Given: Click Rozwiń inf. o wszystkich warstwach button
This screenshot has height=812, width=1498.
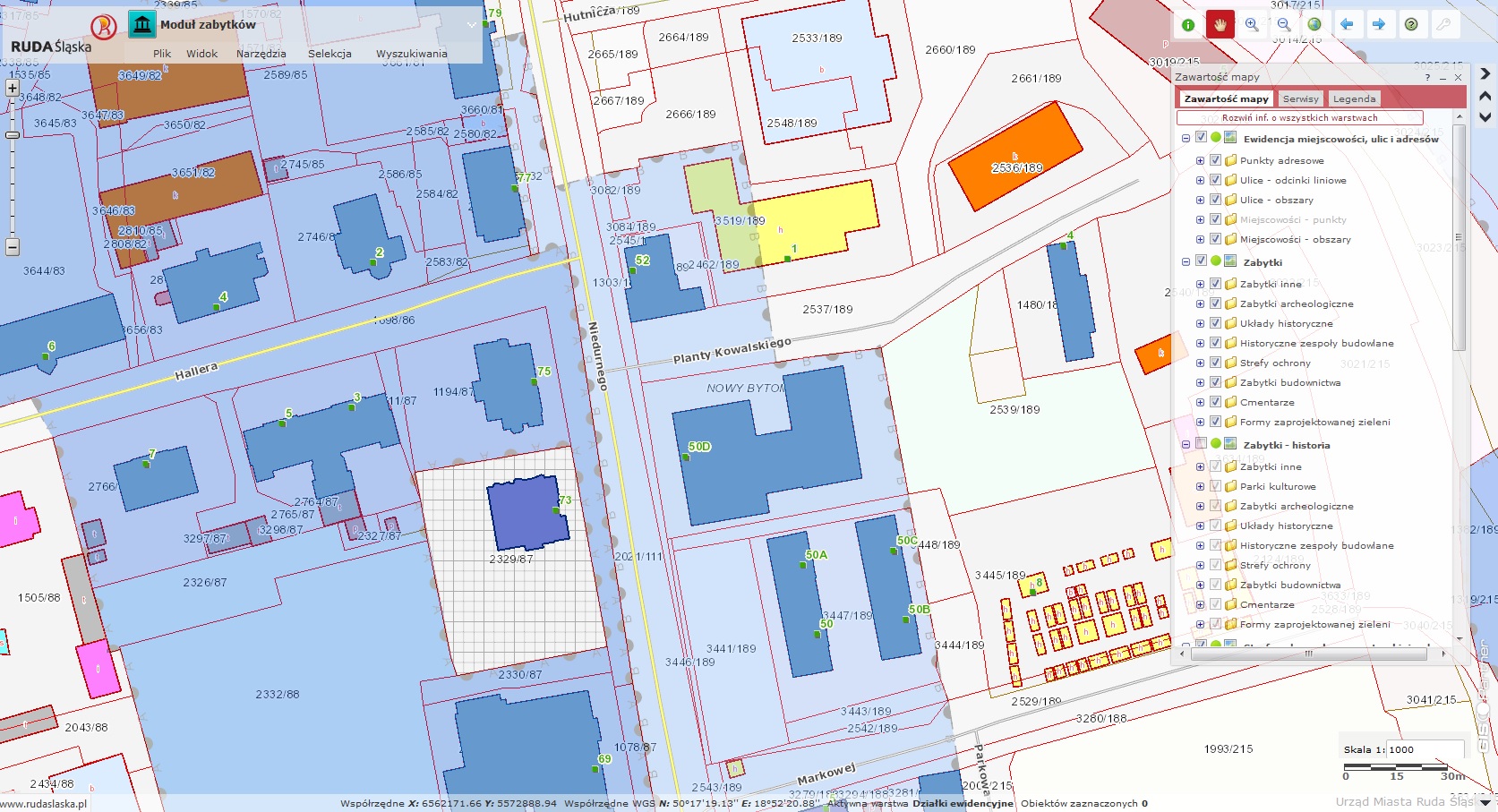Looking at the screenshot, I should 1299,117.
